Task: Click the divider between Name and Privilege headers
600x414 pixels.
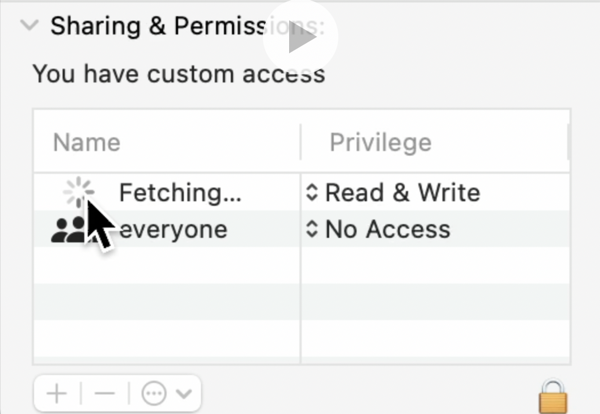Action: pyautogui.click(x=301, y=142)
